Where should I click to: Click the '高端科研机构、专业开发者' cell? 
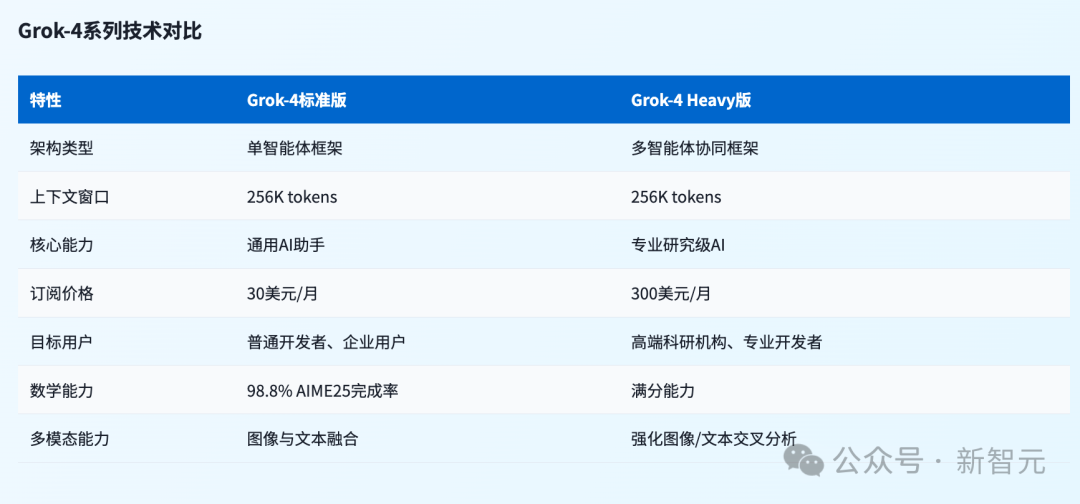click(726, 342)
